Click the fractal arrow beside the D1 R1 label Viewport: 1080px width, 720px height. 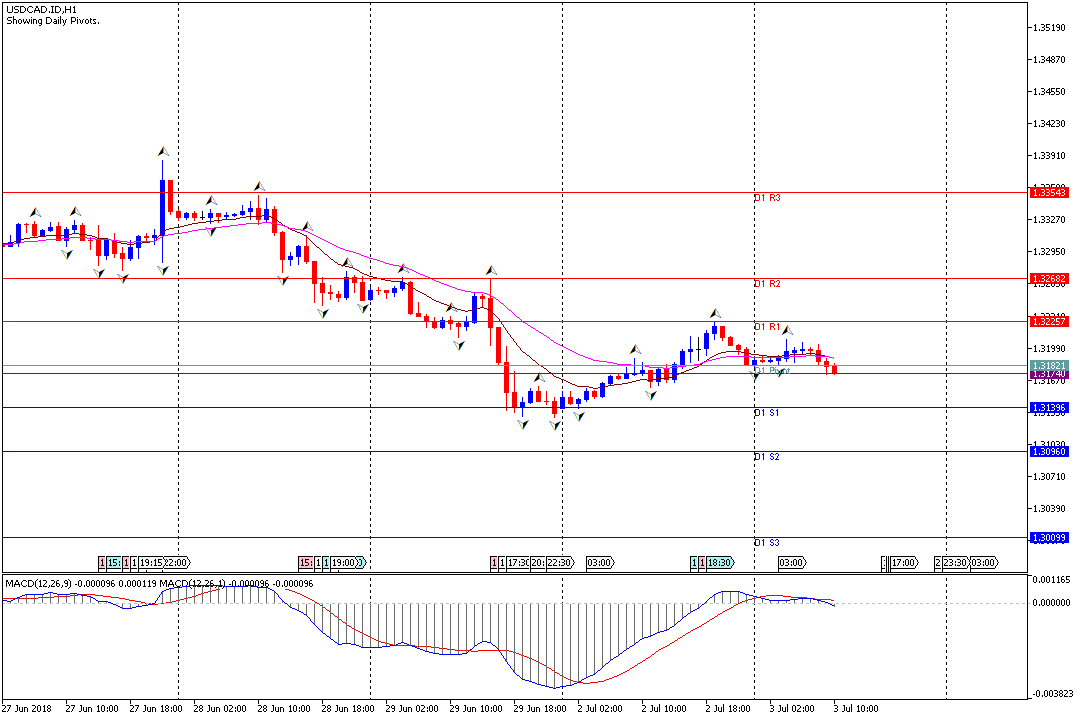click(x=787, y=330)
